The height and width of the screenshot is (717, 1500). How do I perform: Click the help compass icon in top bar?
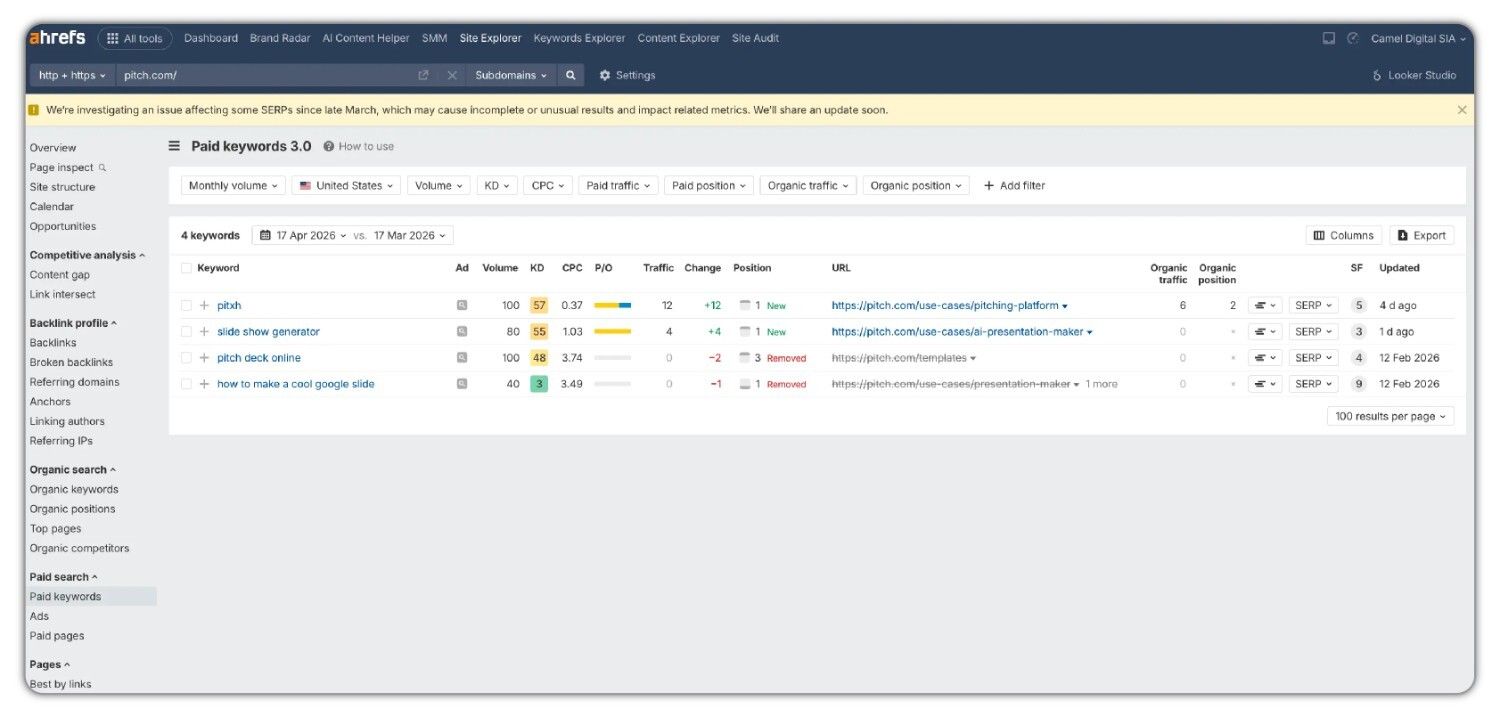coord(1353,38)
